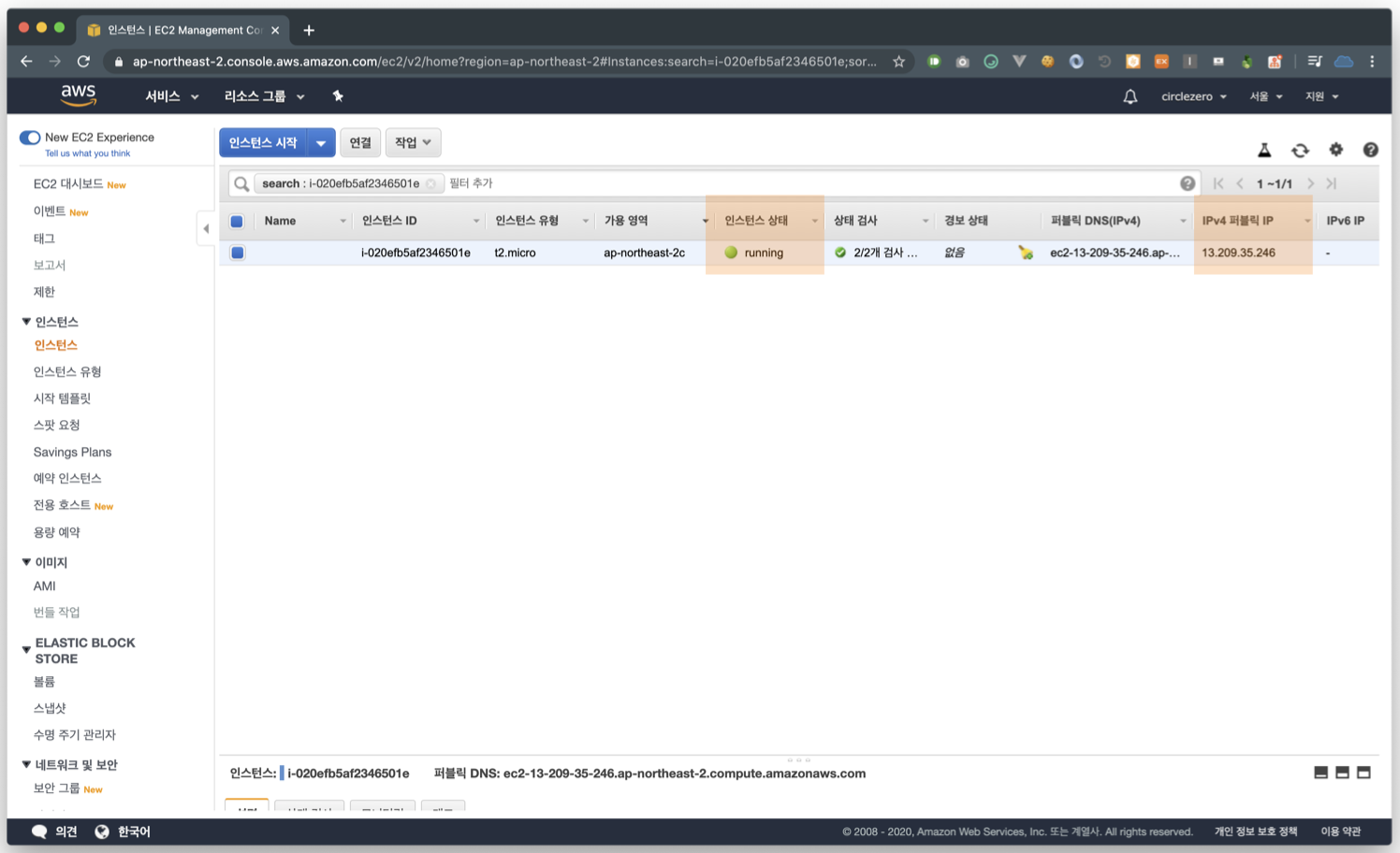The image size is (1400, 853).
Task: Click the alarm status icon in the row
Action: (1026, 253)
